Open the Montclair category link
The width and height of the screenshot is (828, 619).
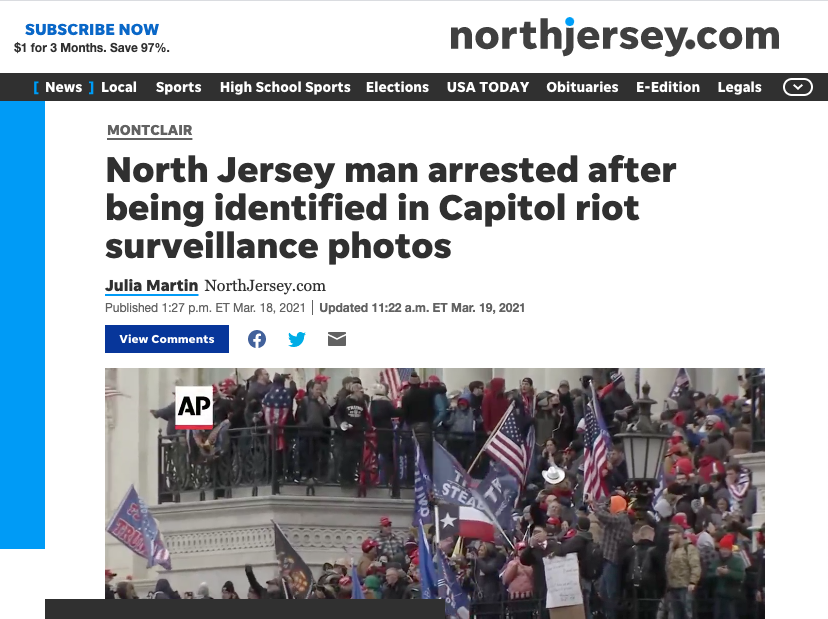click(x=149, y=130)
